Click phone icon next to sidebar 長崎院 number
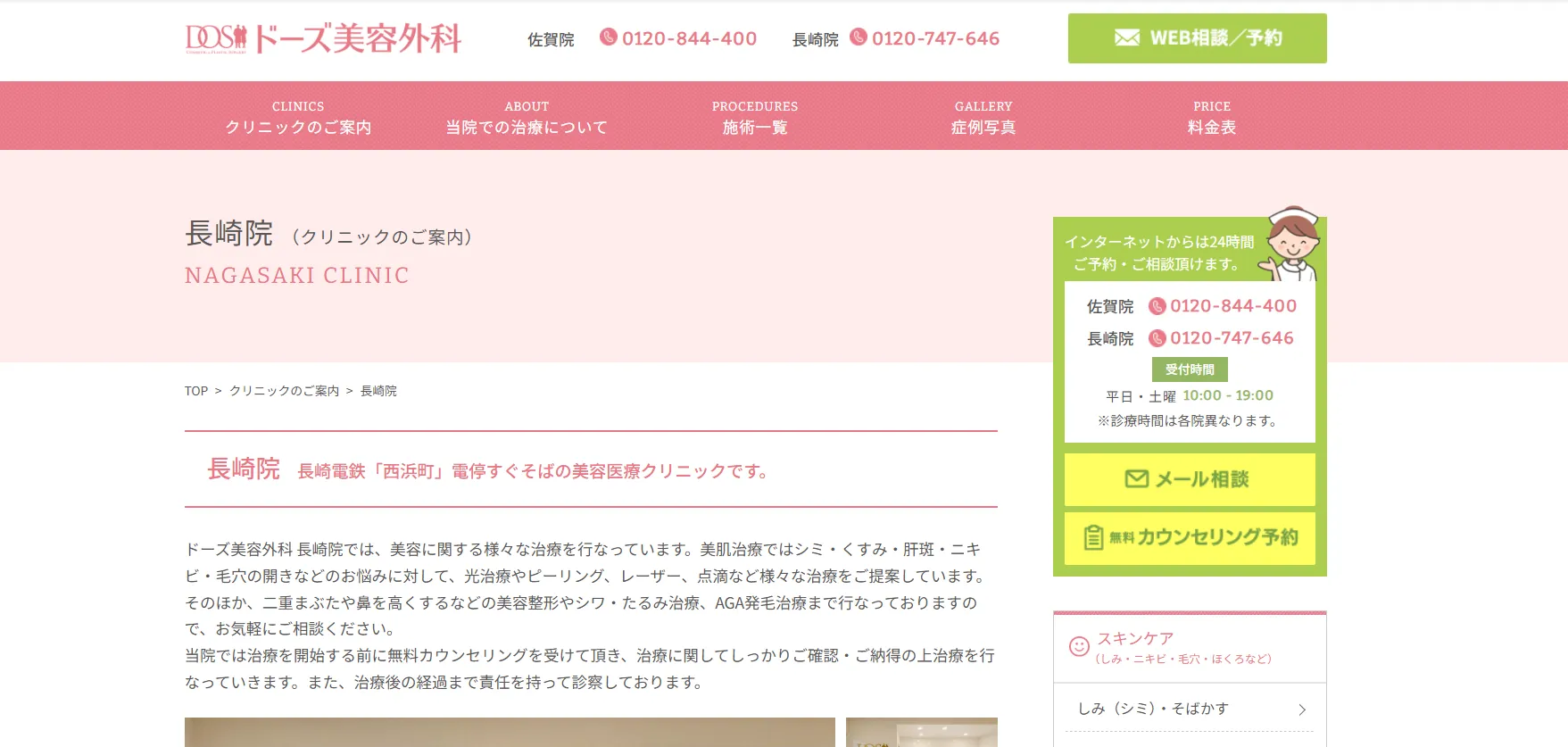The height and width of the screenshot is (747, 1568). point(1157,338)
